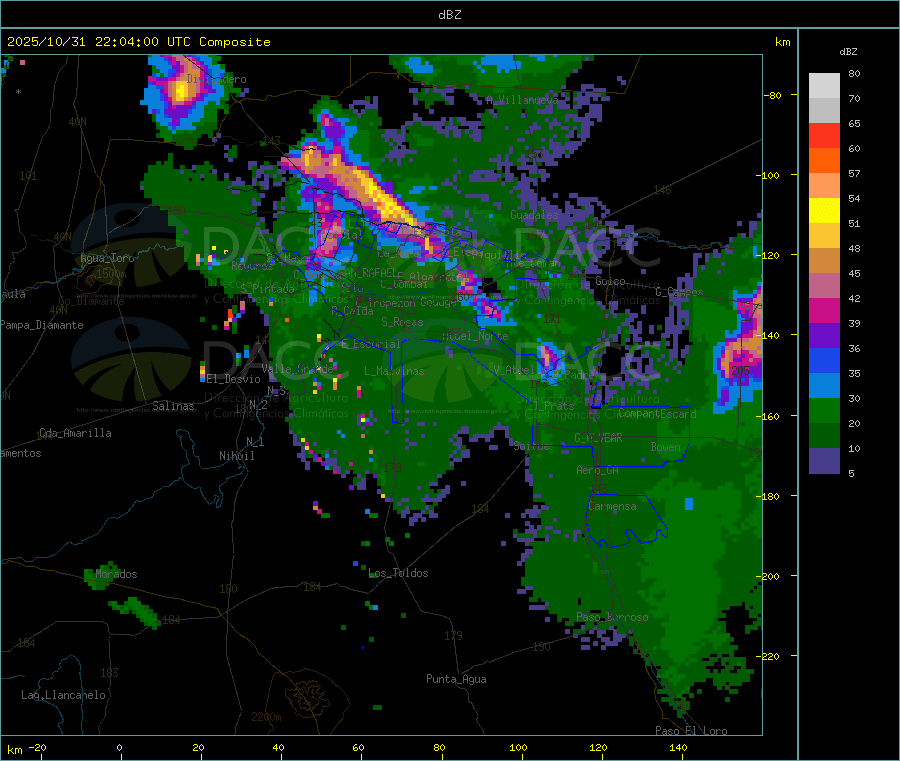The width and height of the screenshot is (900, 761).
Task: Click the '100' km tick on bottom axis
Action: [x=518, y=747]
